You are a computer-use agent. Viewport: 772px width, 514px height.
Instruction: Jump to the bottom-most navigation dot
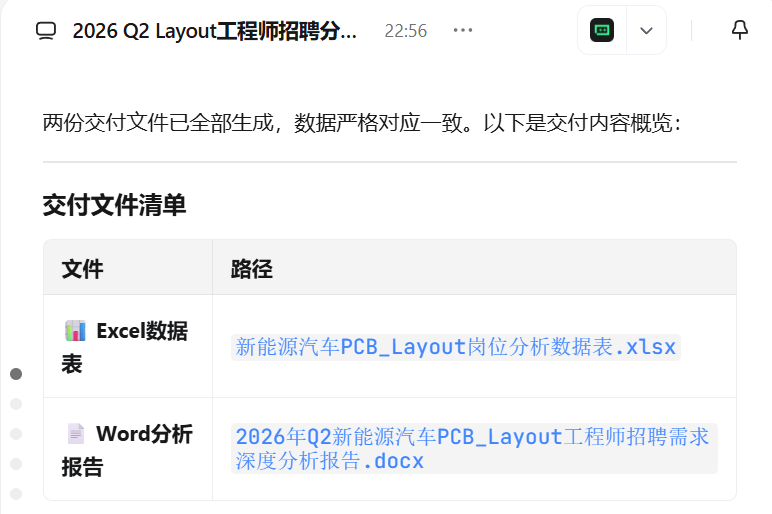click(x=16, y=493)
